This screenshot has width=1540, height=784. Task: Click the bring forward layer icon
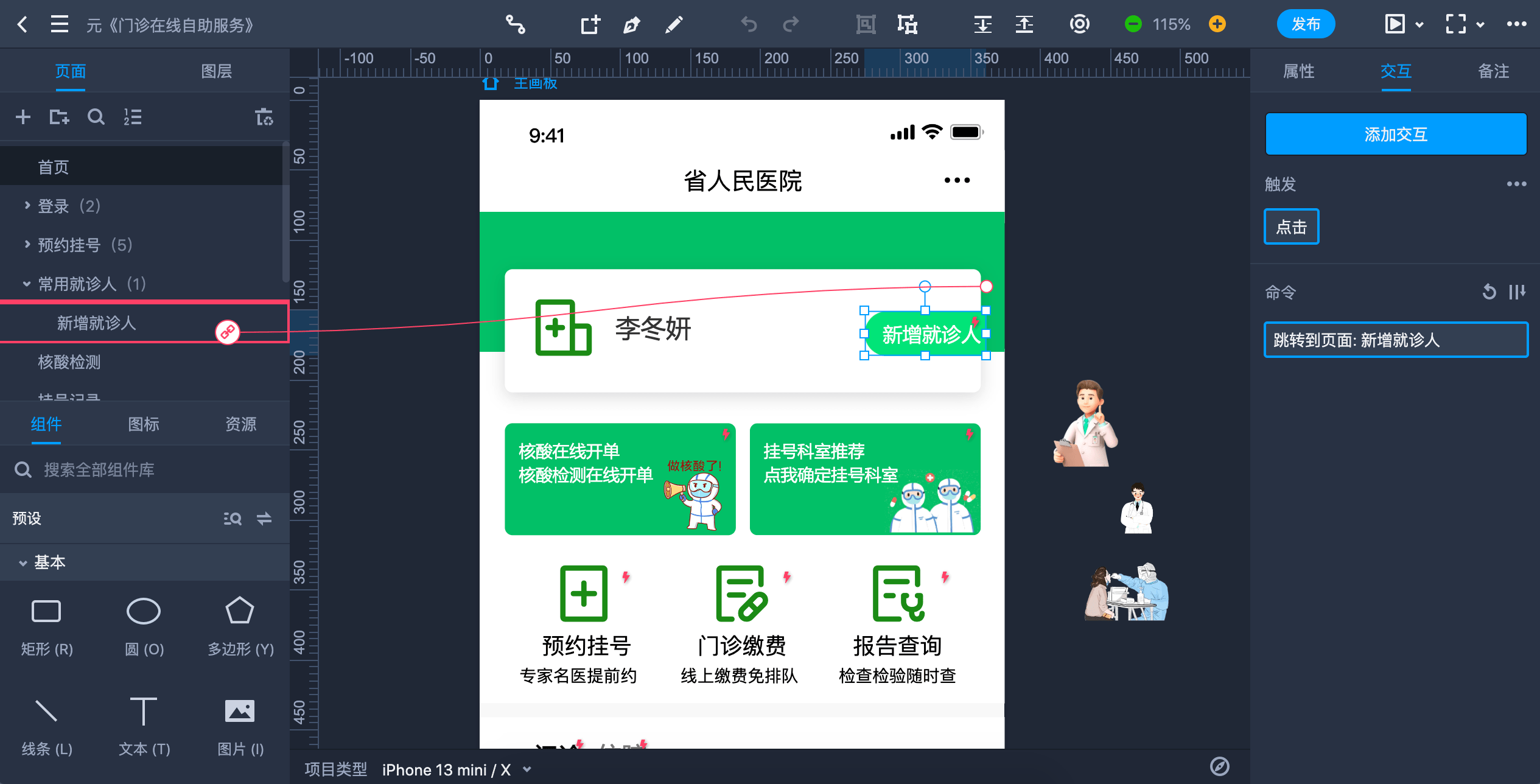pyautogui.click(x=1024, y=24)
